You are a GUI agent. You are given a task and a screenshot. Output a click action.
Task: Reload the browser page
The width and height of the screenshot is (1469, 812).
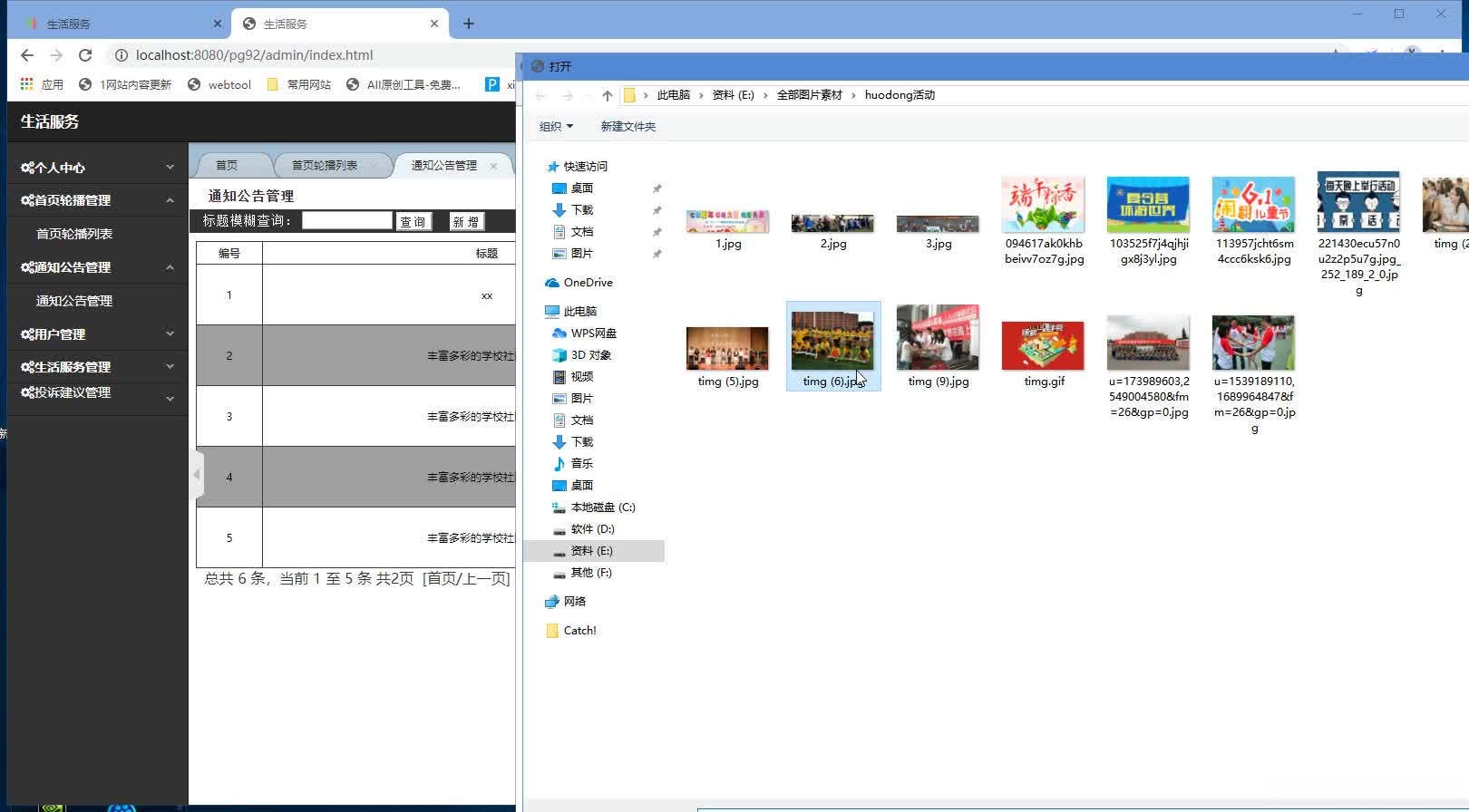tap(85, 55)
